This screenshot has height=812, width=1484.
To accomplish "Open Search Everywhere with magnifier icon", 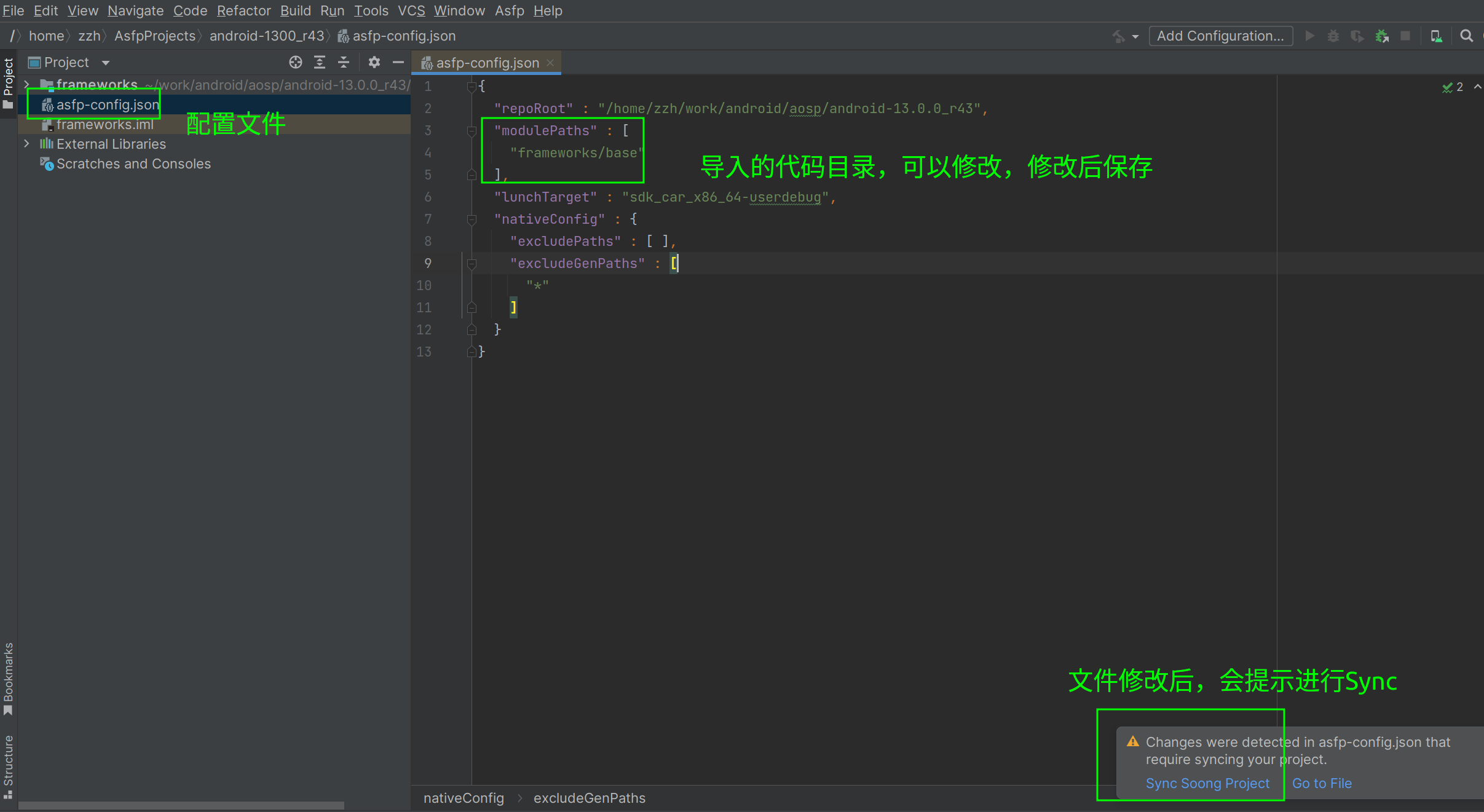I will point(1467,36).
